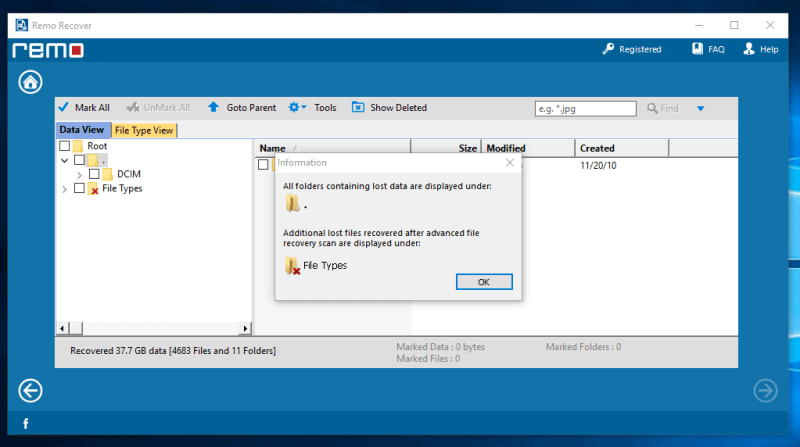The image size is (800, 447).
Task: Click the Registered key icon
Action: pyautogui.click(x=608, y=49)
